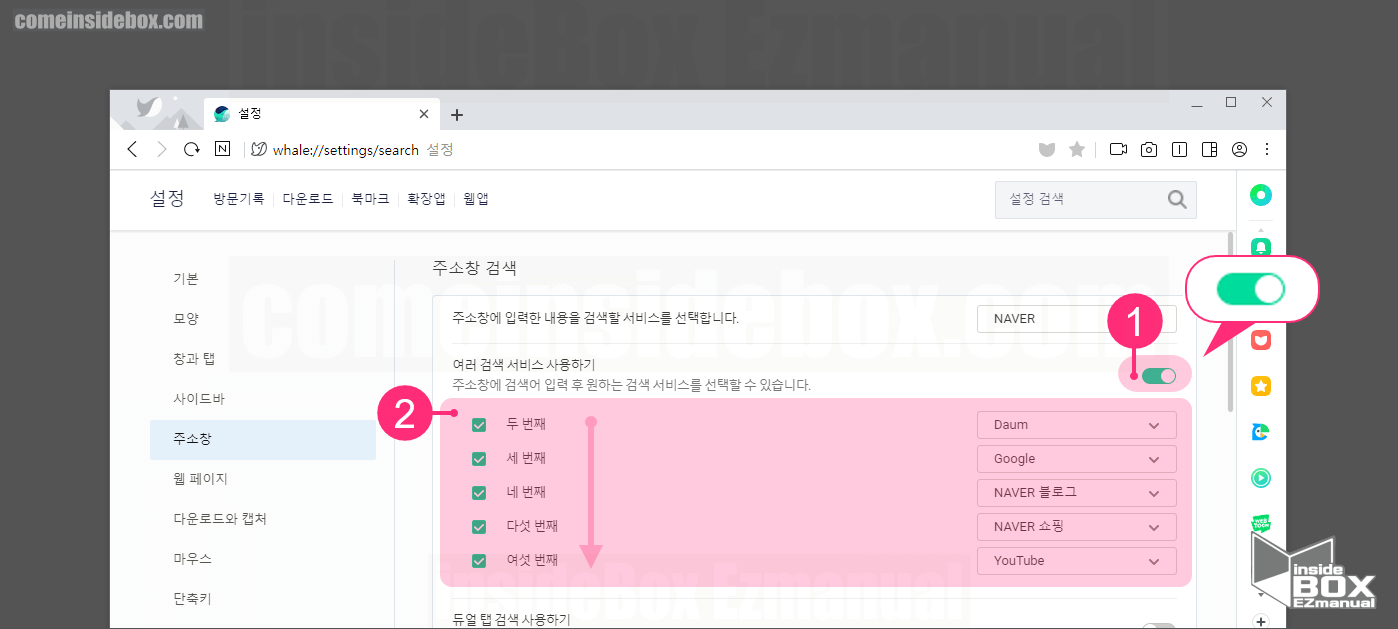This screenshot has width=1398, height=629.
Task: Open the NAVER default search dropdown
Action: (x=1077, y=319)
